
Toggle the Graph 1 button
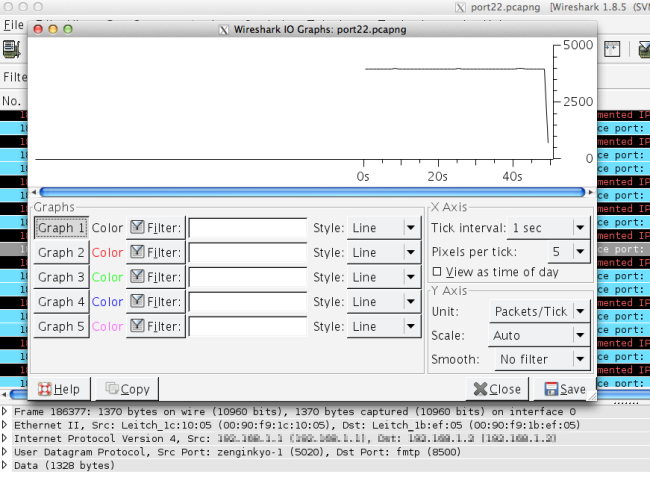pos(61,228)
